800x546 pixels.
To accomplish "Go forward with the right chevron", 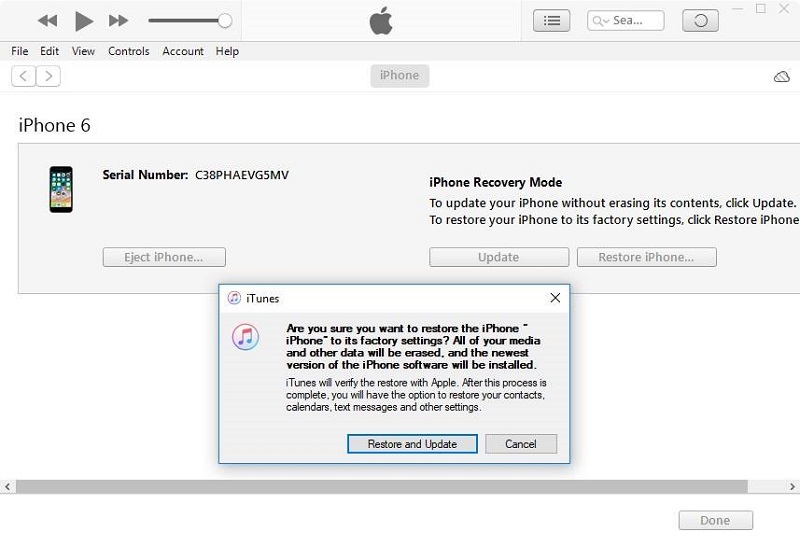I will tap(48, 76).
